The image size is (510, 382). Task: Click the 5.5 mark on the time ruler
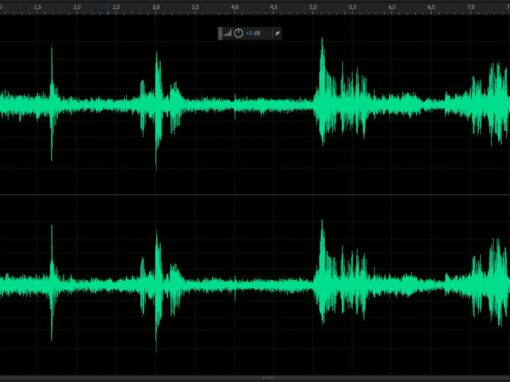tap(352, 7)
